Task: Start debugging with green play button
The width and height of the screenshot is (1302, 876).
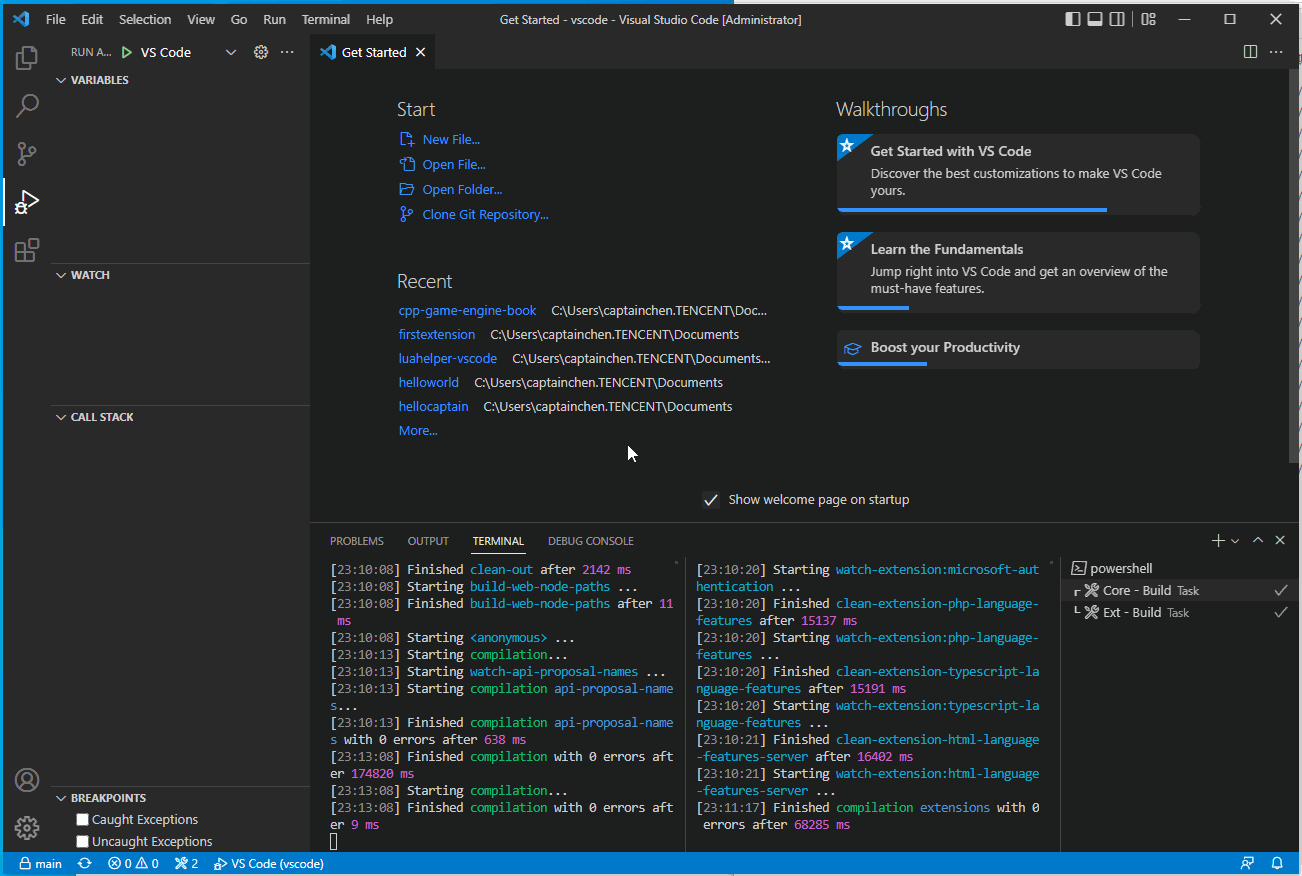Action: tap(127, 52)
